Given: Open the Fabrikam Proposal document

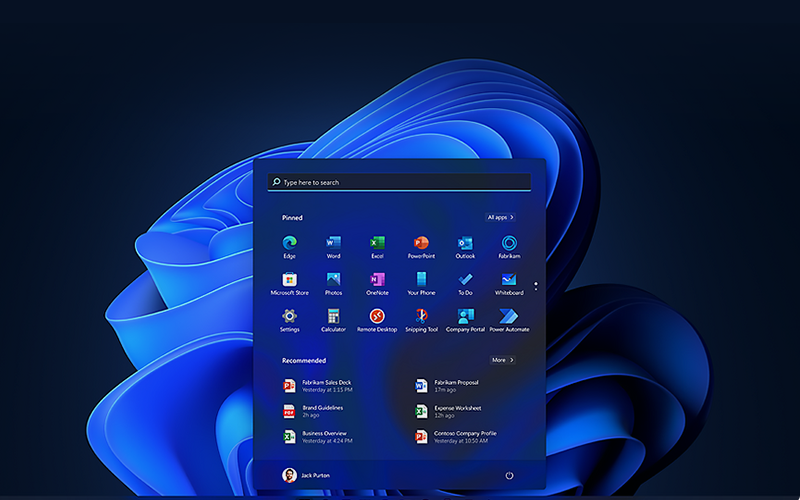Looking at the screenshot, I should 447,386.
